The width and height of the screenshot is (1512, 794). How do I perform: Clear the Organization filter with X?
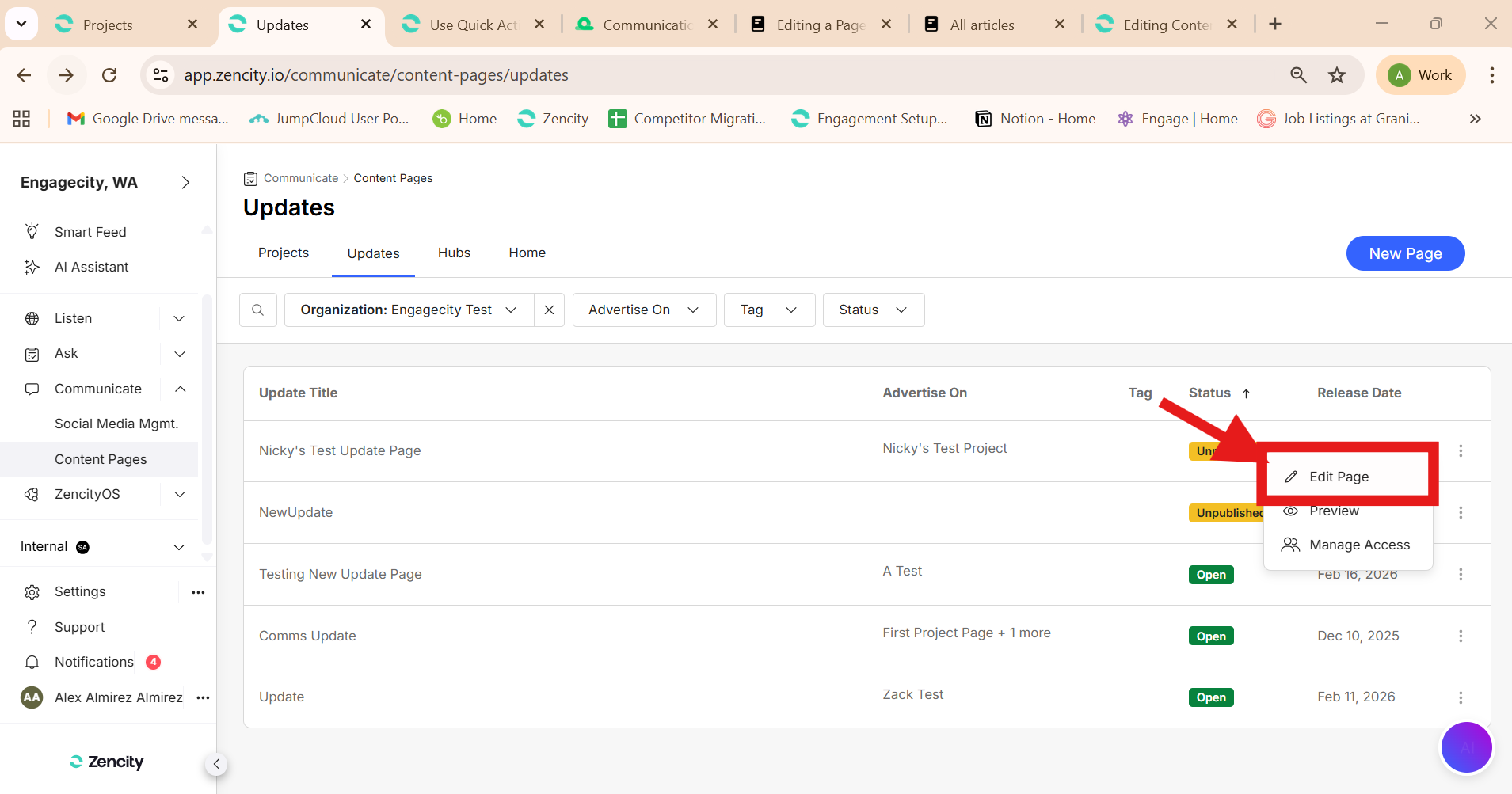549,310
